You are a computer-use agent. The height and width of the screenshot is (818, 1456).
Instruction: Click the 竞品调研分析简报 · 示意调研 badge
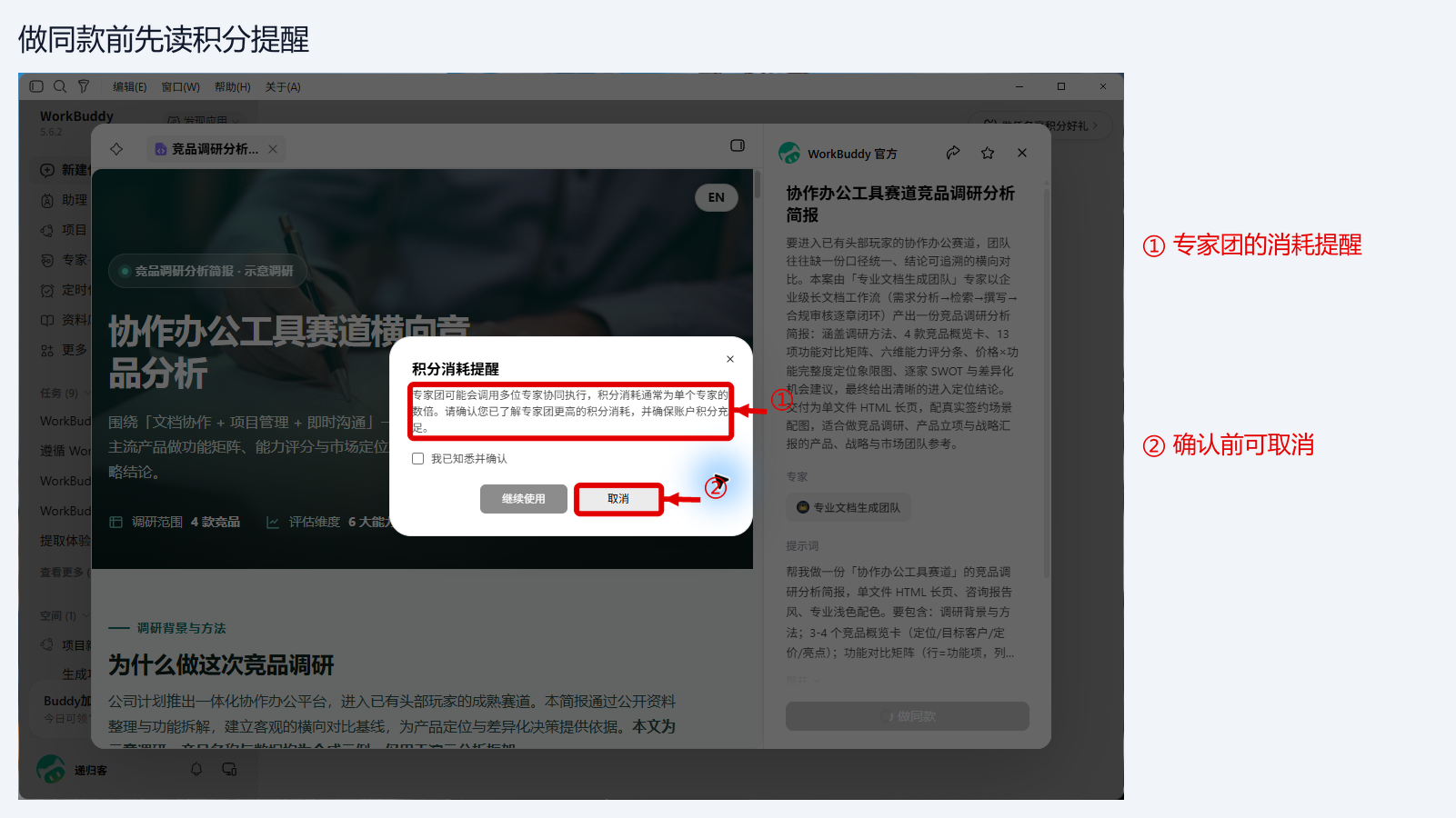coord(207,271)
